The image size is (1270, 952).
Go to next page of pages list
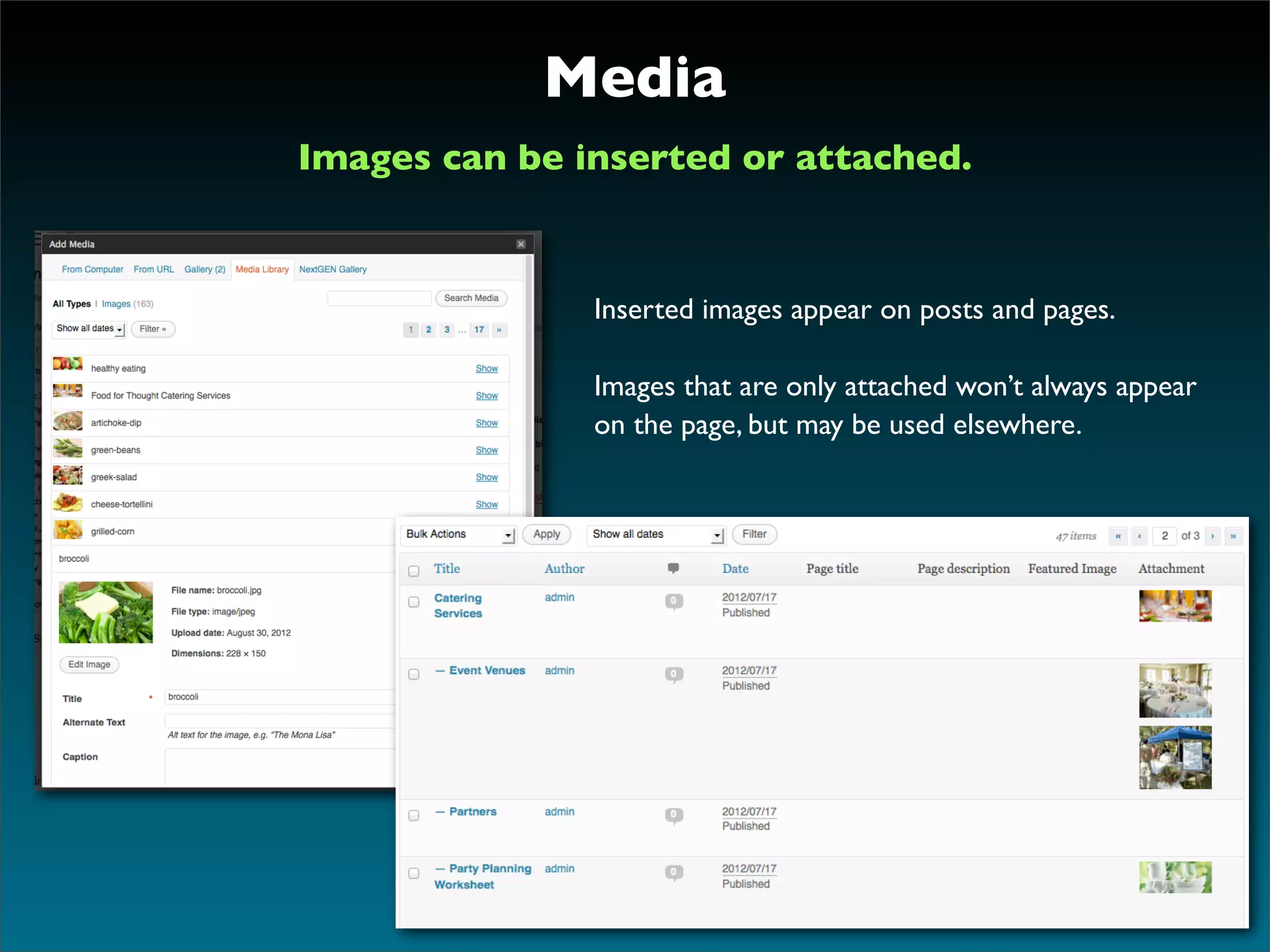click(x=1212, y=536)
